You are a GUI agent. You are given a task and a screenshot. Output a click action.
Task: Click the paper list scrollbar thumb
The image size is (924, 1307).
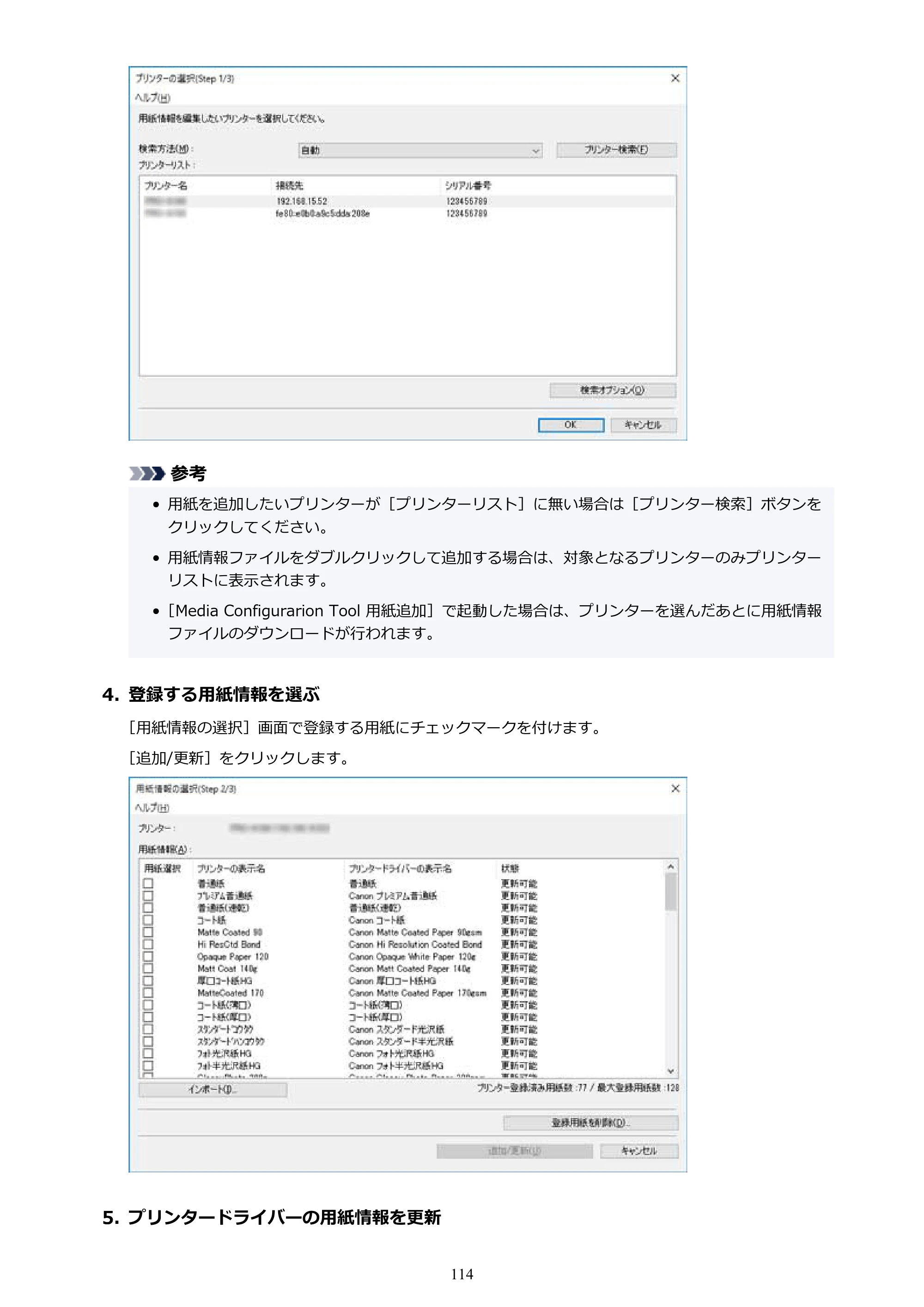[x=671, y=892]
